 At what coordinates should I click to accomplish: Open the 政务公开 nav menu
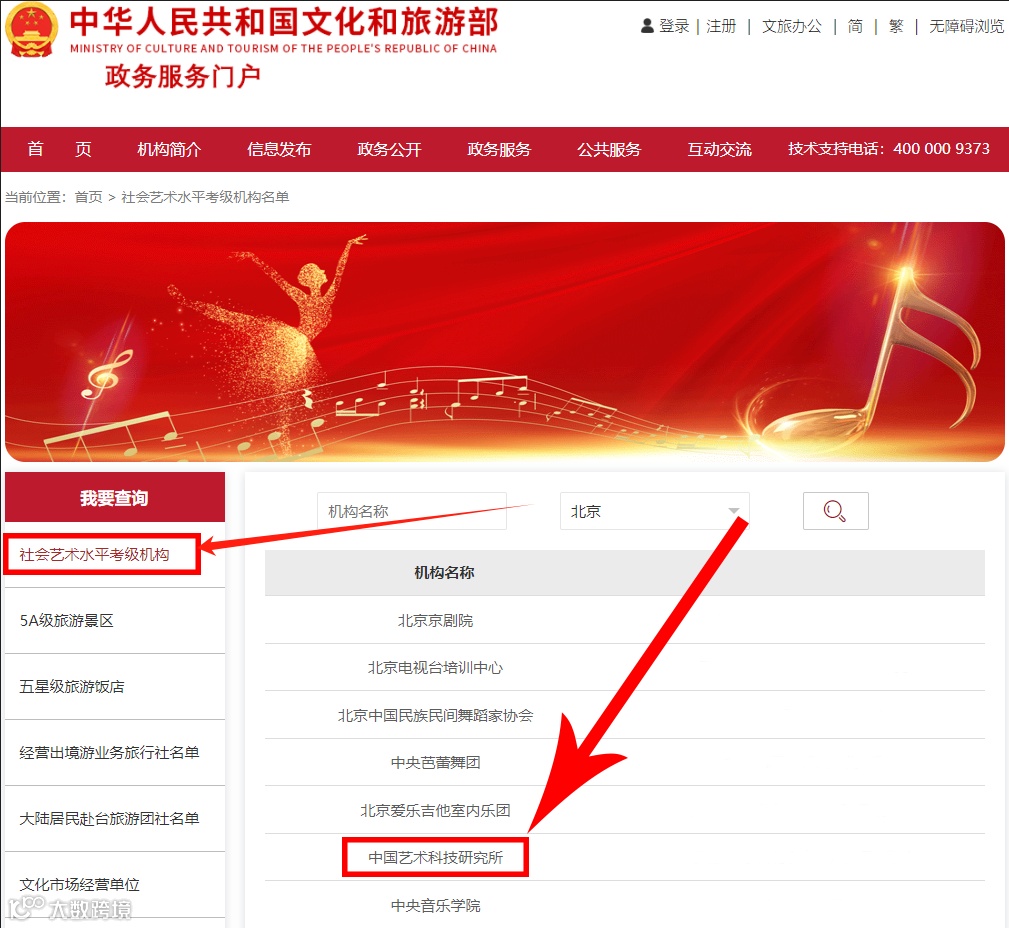pyautogui.click(x=389, y=149)
